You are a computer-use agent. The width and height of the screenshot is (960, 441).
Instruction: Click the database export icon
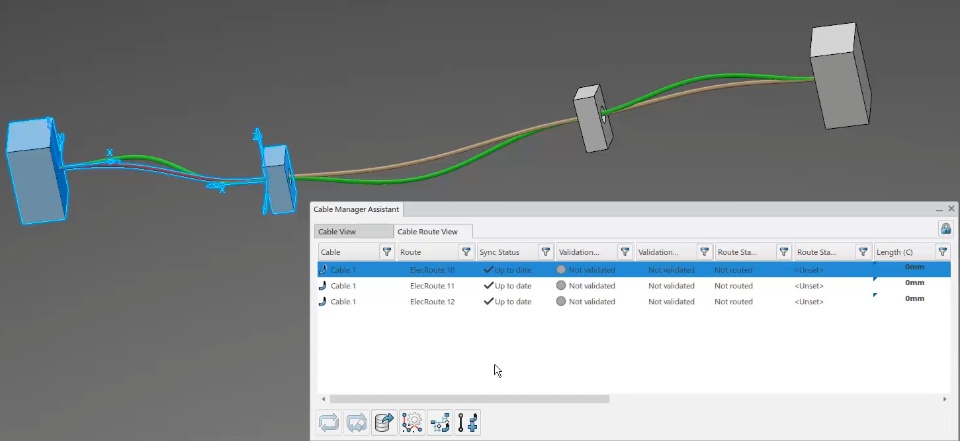[384, 423]
